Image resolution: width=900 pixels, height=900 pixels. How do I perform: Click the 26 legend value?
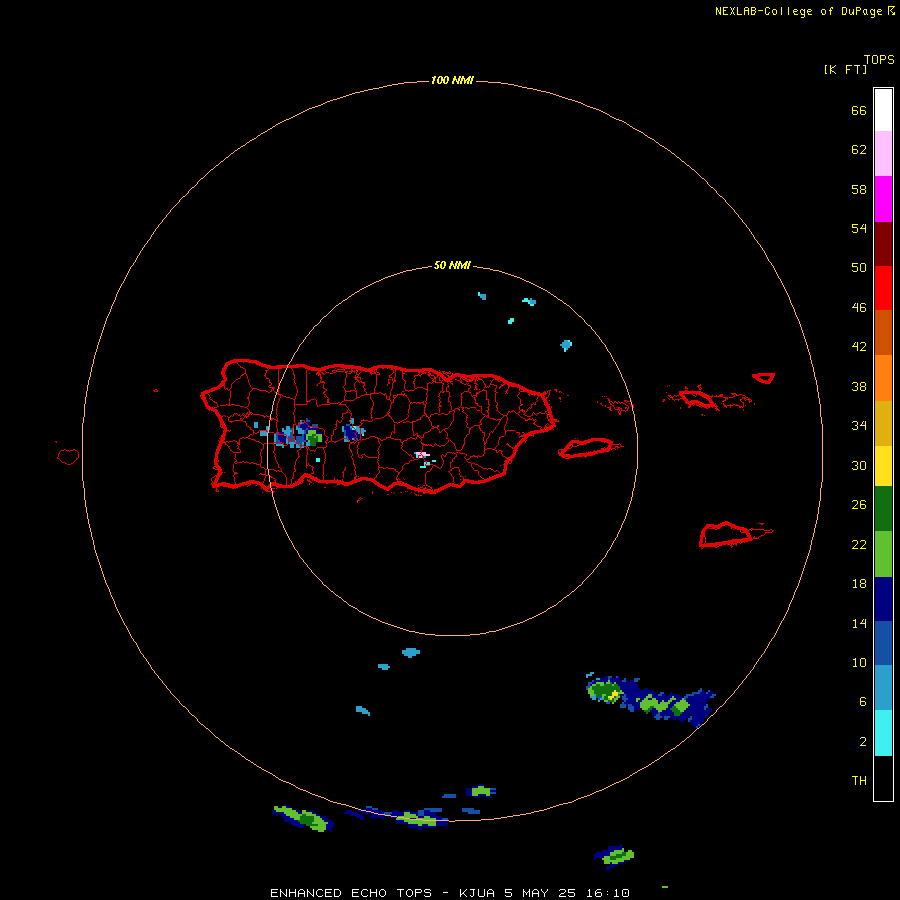859,505
